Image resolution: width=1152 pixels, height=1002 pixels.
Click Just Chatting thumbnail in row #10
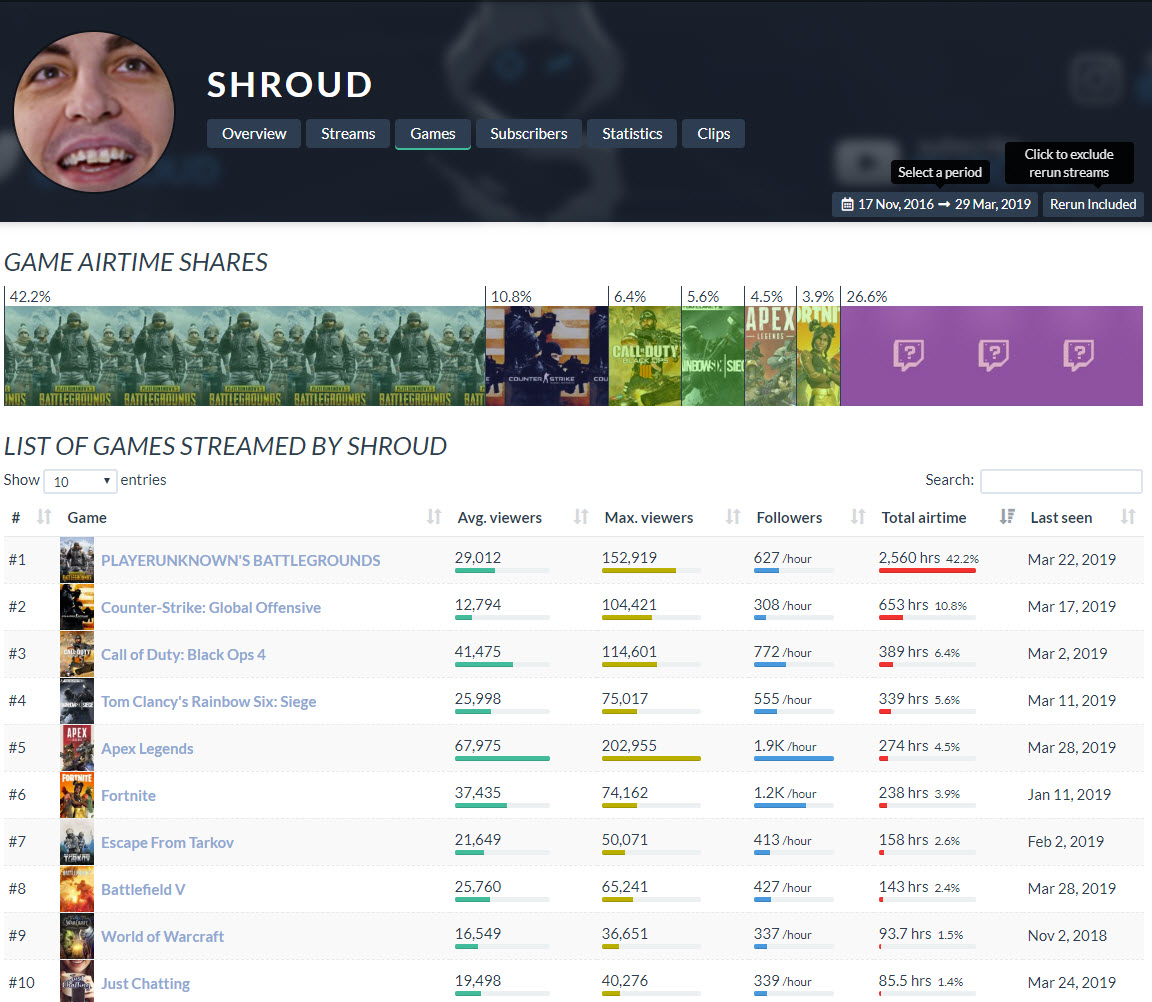tap(77, 981)
